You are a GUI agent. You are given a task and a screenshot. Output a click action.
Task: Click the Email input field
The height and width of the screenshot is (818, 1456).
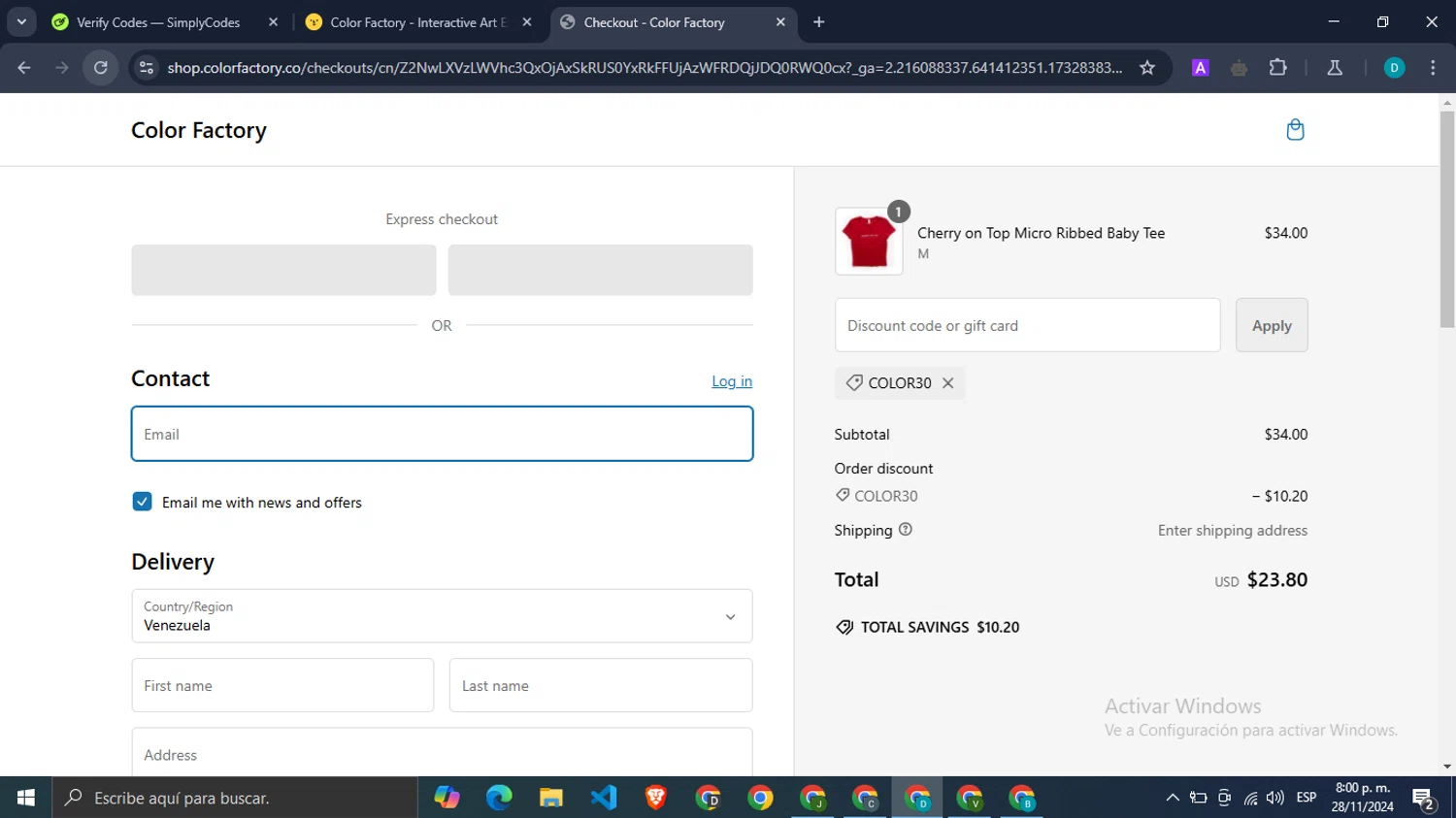pyautogui.click(x=442, y=434)
